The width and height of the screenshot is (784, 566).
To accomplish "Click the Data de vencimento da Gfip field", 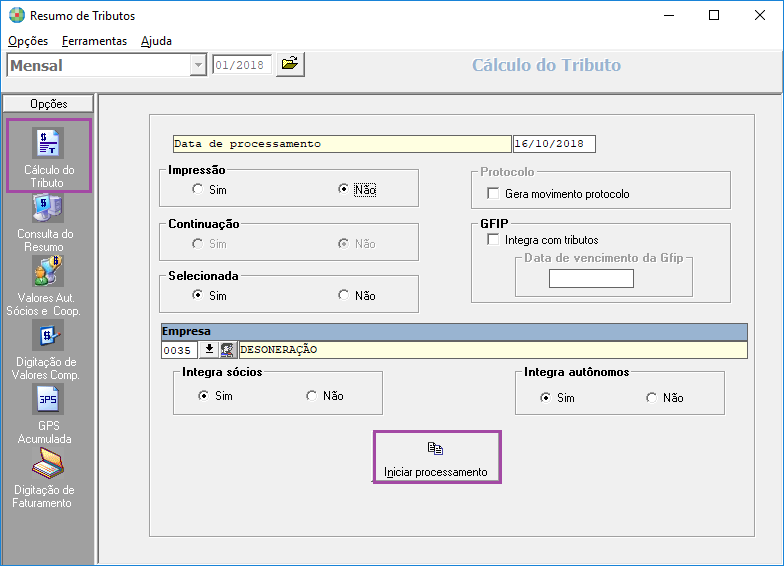I will [x=591, y=278].
